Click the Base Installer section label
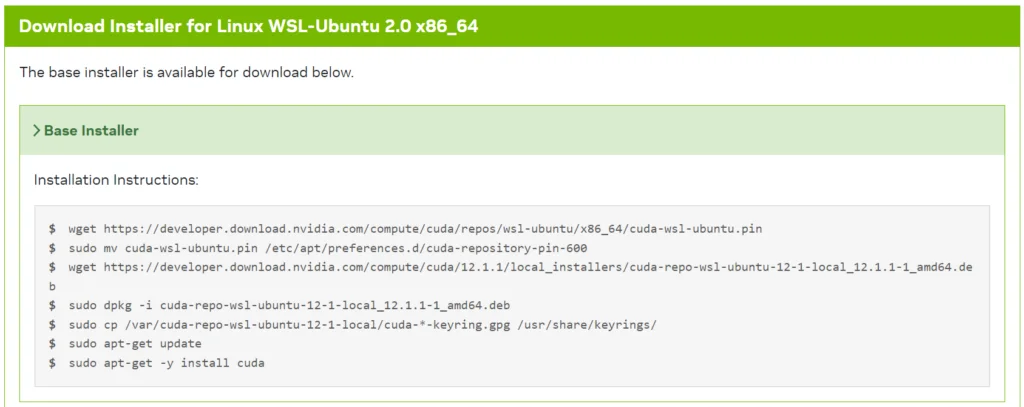The width and height of the screenshot is (1024, 407). pos(91,131)
